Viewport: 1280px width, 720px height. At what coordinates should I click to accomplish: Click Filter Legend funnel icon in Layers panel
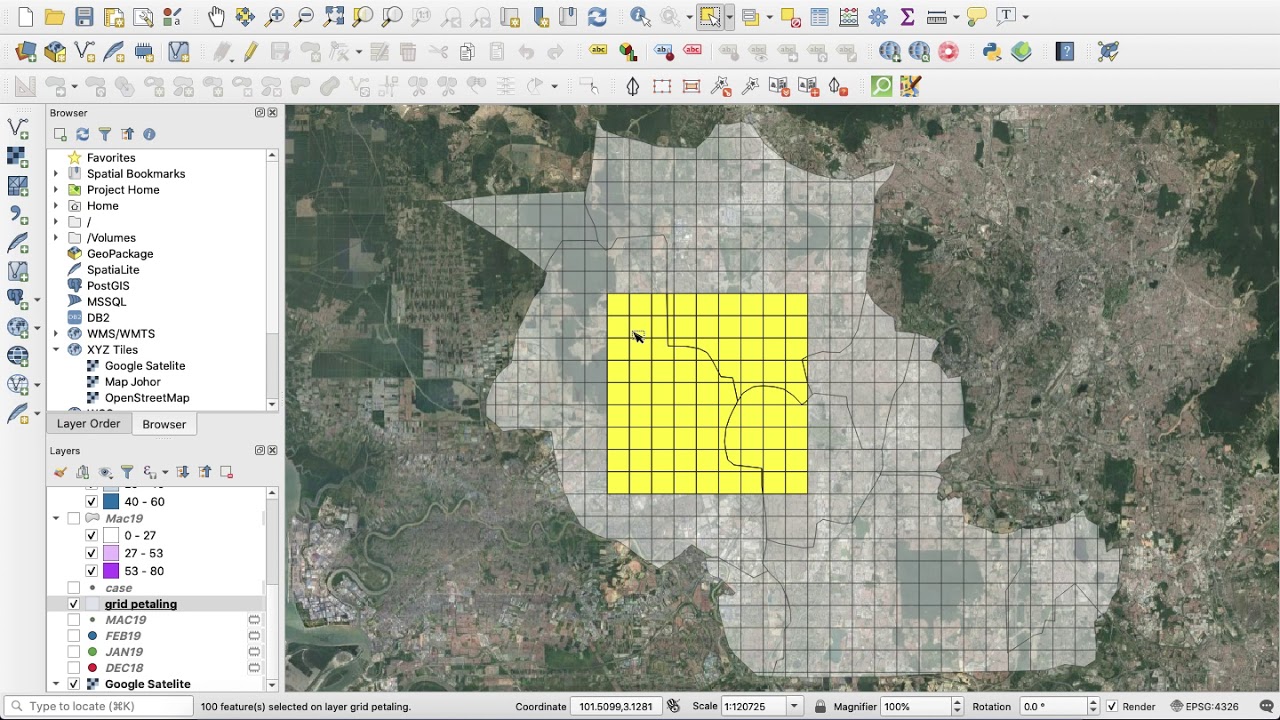pos(127,472)
